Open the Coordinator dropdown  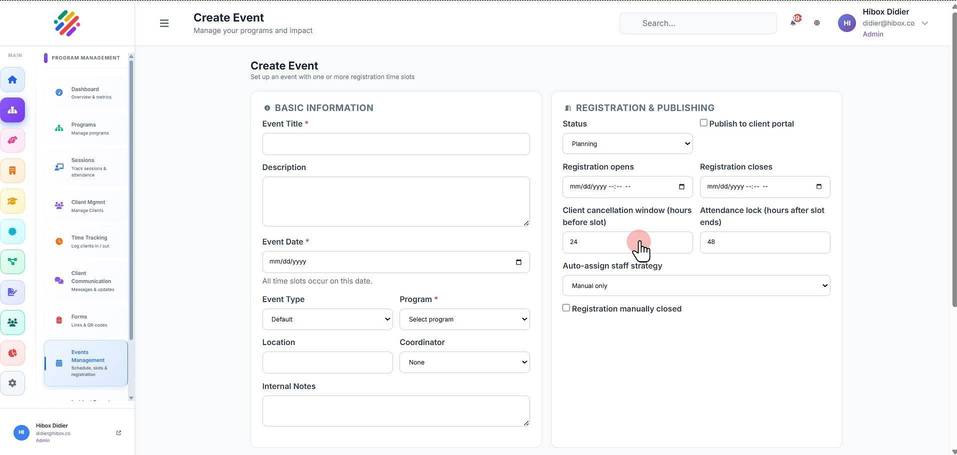pyautogui.click(x=464, y=362)
